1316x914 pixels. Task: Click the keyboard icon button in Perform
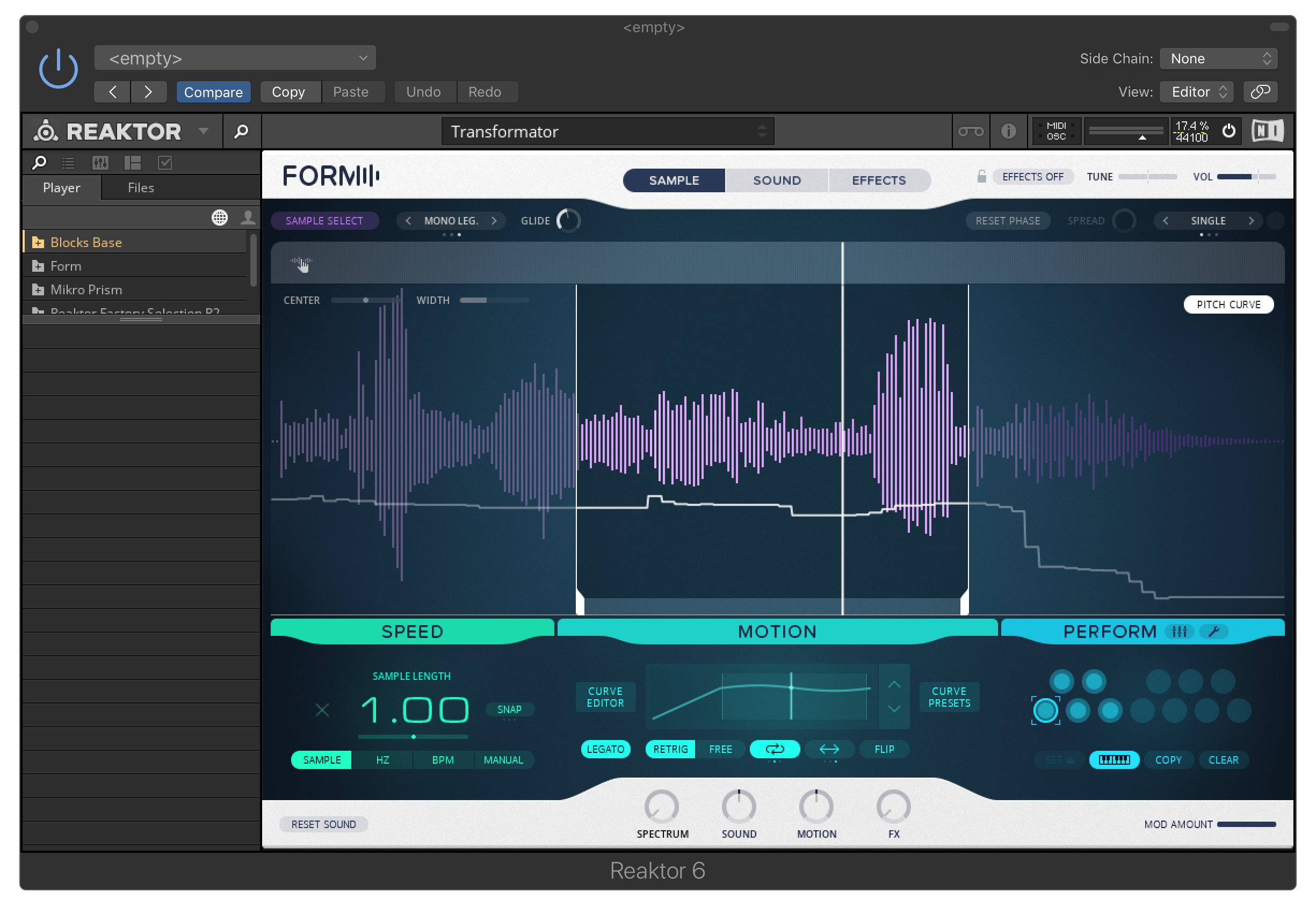pos(1113,759)
